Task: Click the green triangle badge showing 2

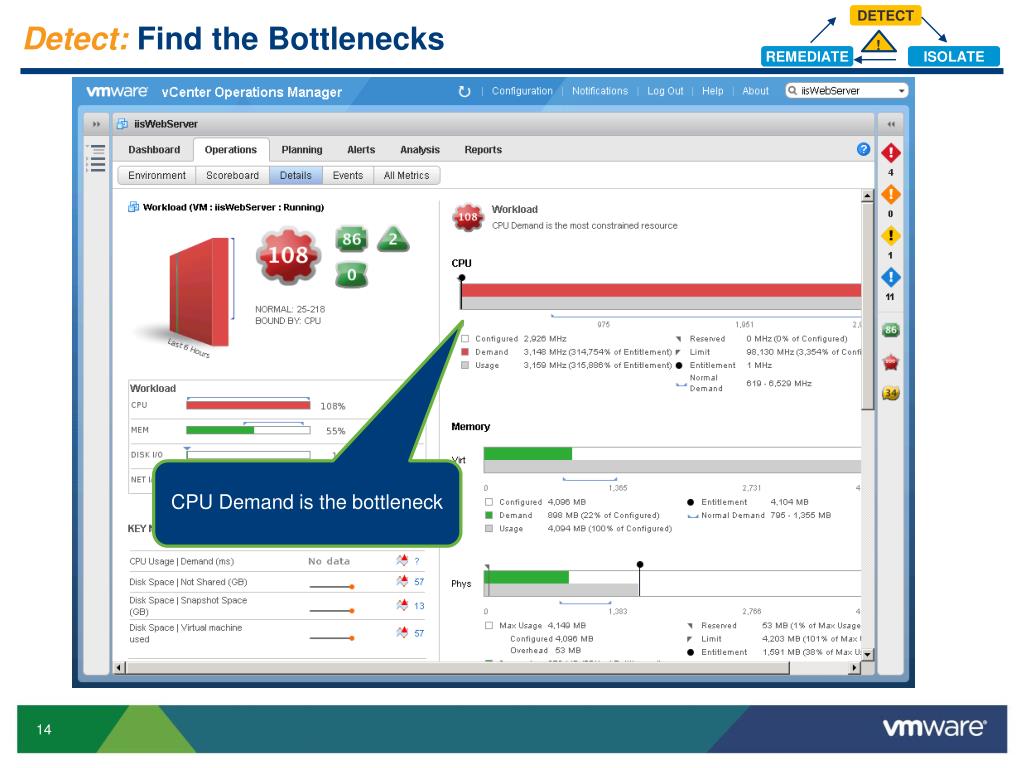Action: click(393, 239)
